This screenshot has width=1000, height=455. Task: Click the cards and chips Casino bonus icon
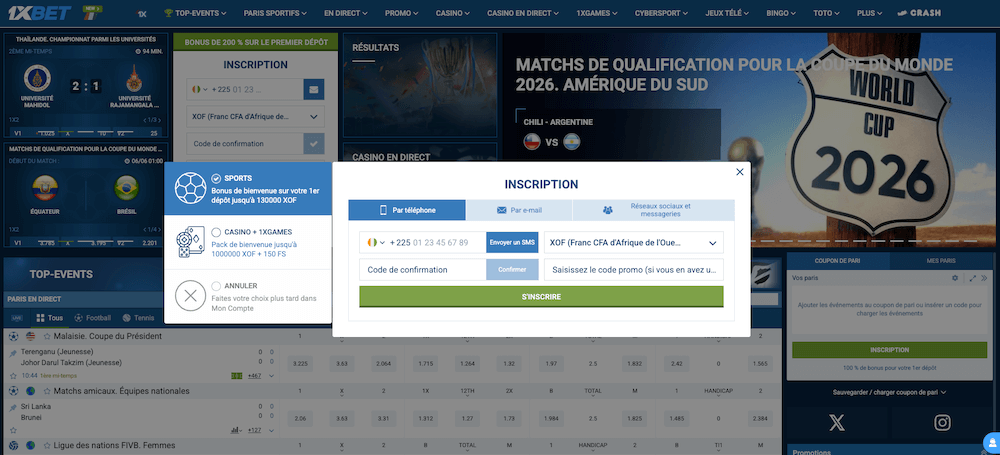190,242
